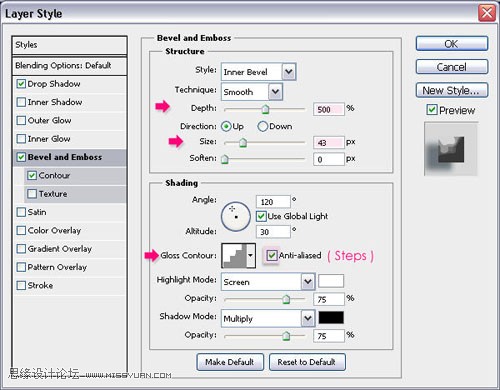This screenshot has width=500, height=390.
Task: Open the Bevel and Emboss settings label
Action: pyautogui.click(x=65, y=157)
